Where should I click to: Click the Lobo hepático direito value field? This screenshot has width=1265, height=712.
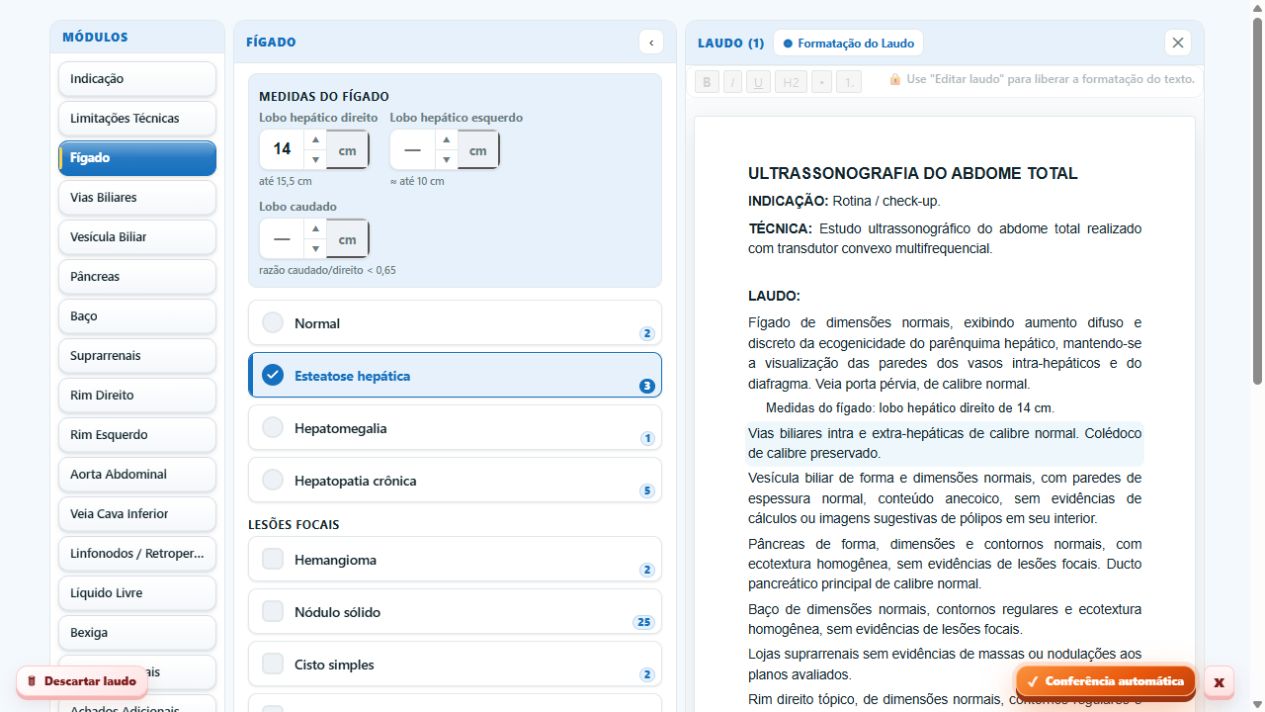[282, 150]
